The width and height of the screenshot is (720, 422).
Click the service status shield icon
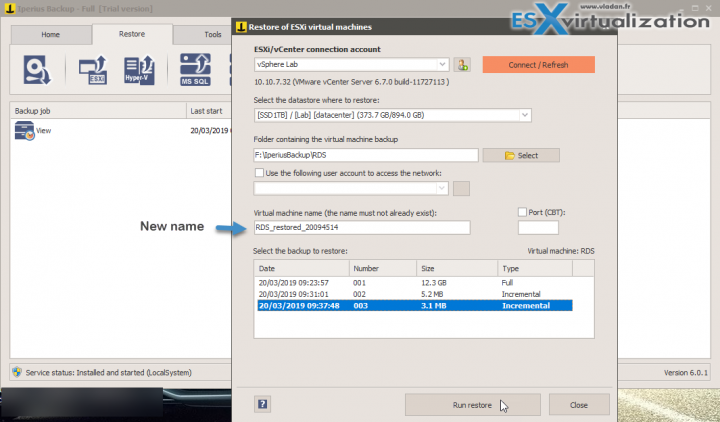pyautogui.click(x=17, y=372)
